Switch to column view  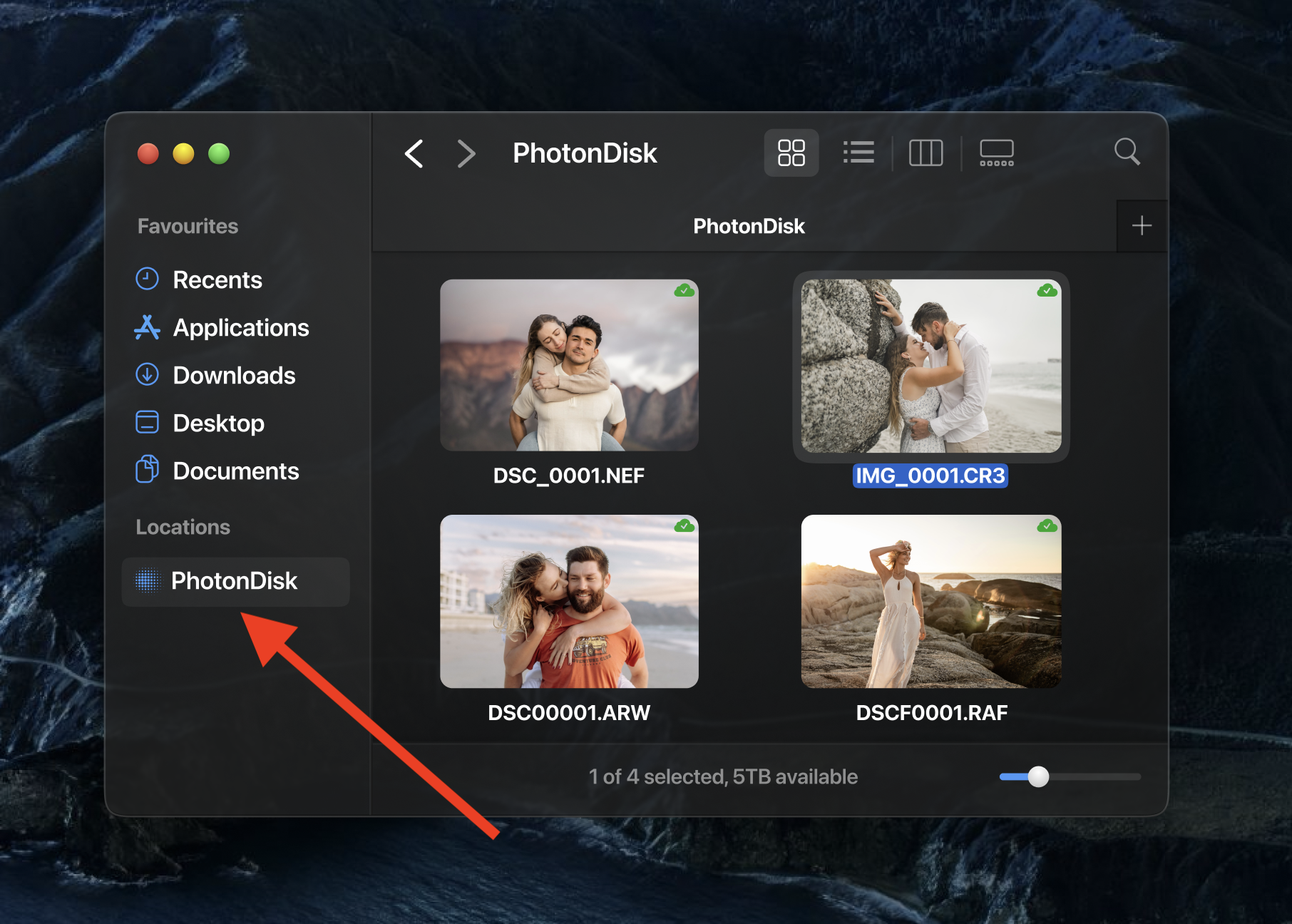tap(926, 153)
